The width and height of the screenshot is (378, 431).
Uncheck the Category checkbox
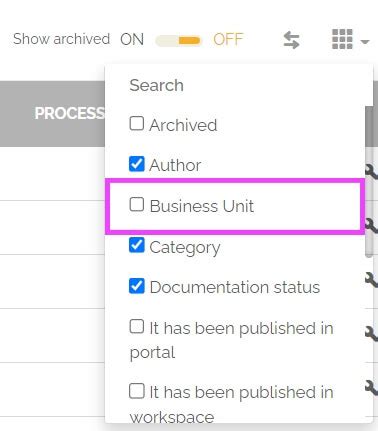pyautogui.click(x=137, y=245)
